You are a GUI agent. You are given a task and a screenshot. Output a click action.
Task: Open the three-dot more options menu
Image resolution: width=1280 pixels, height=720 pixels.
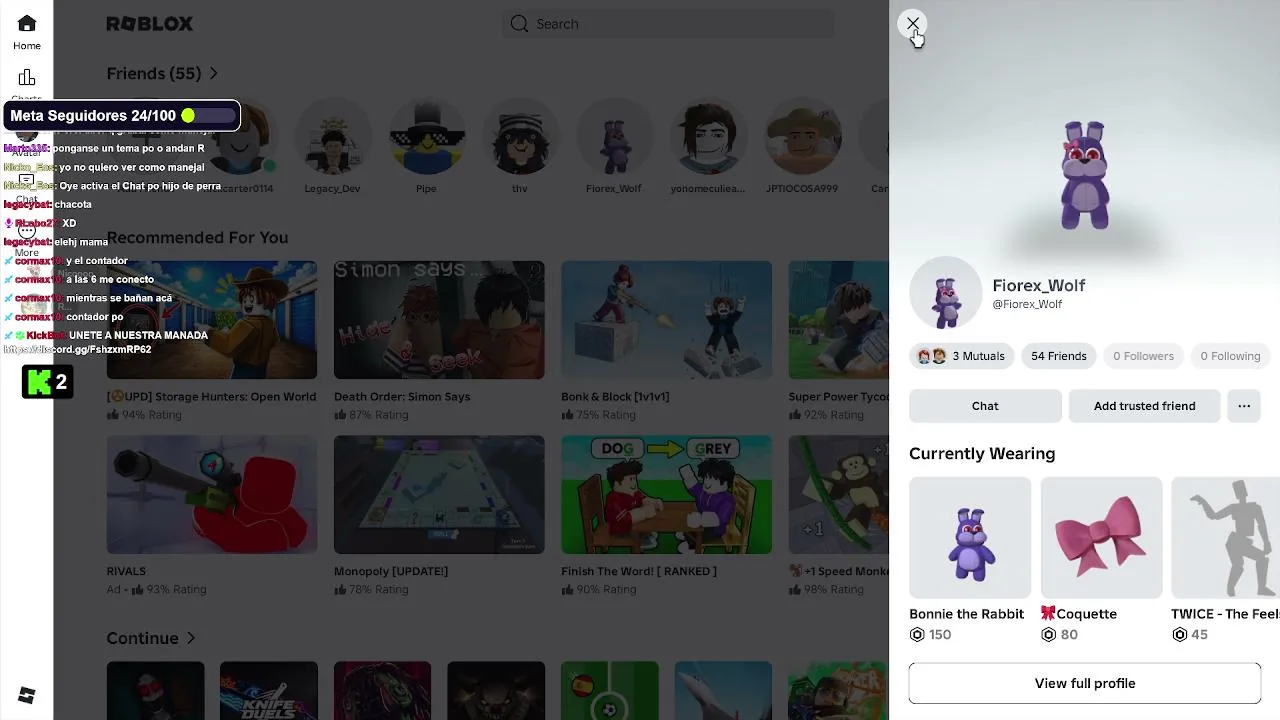pos(1244,406)
